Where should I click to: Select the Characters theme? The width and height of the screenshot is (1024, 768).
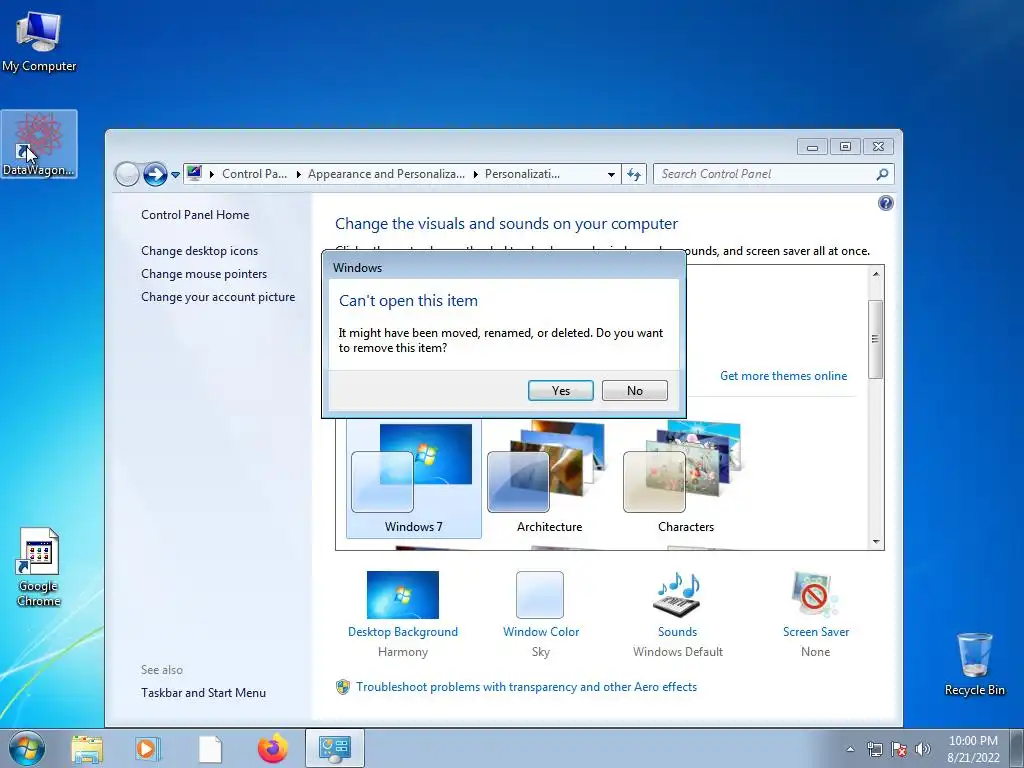[686, 478]
